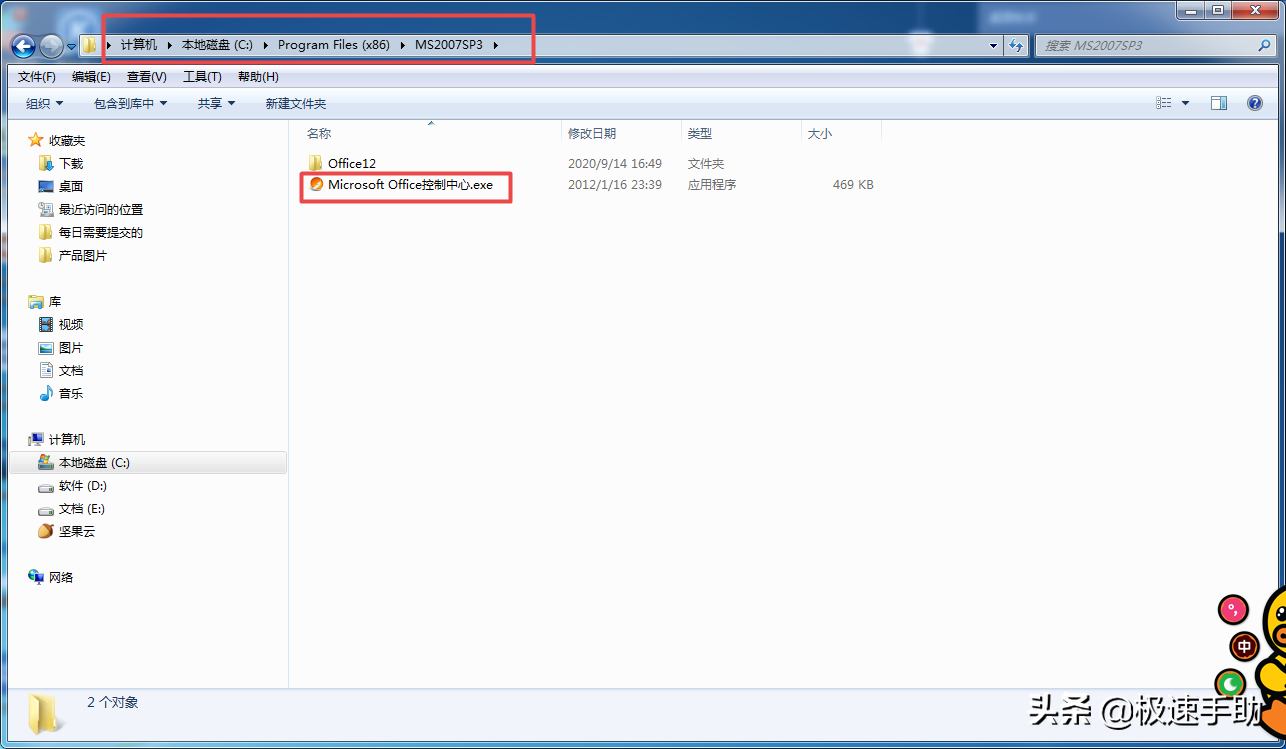Open 文档 library
Screen dimensions: 1286x749
pyautogui.click(x=71, y=370)
